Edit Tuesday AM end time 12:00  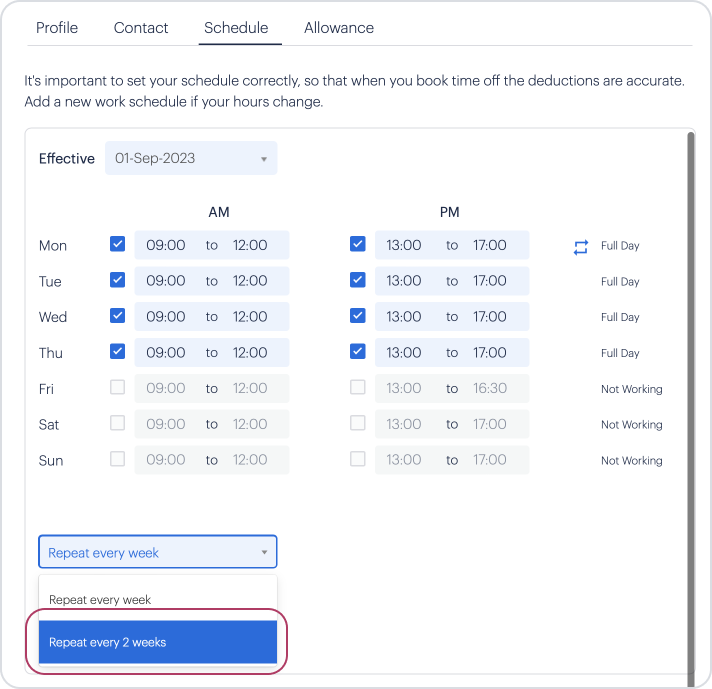(250, 281)
